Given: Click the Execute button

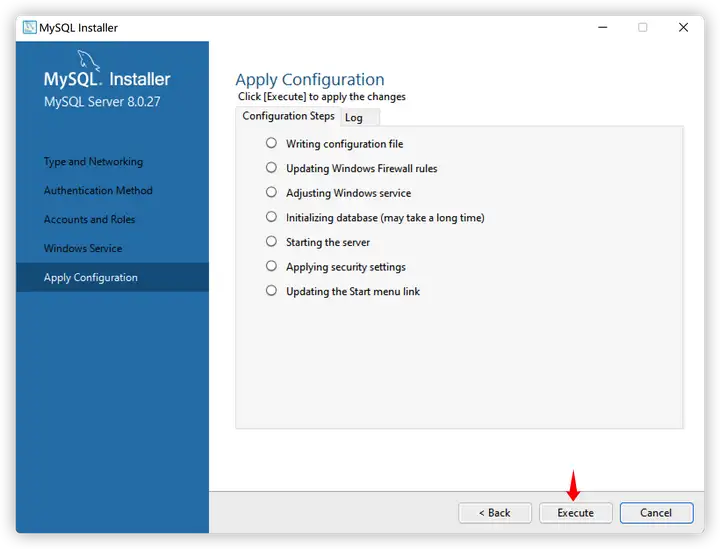Looking at the screenshot, I should [x=576, y=513].
